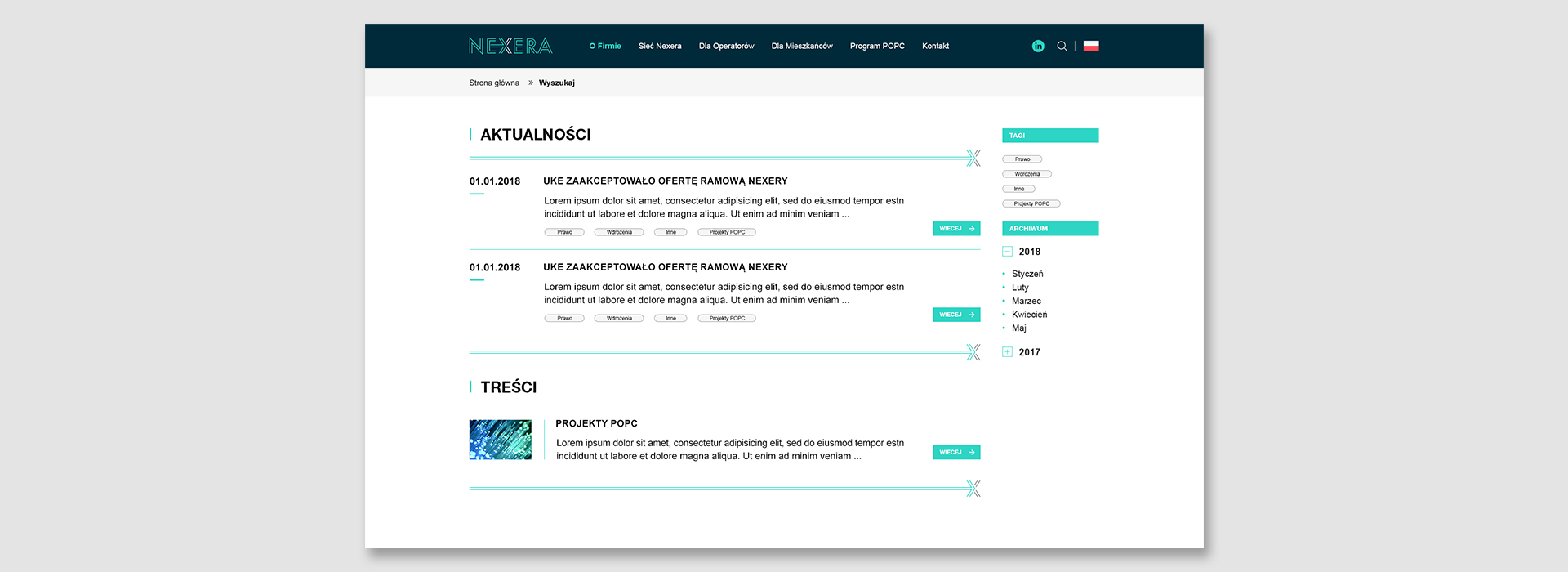
Task: Select Prawo tag under first news item
Action: click(564, 232)
